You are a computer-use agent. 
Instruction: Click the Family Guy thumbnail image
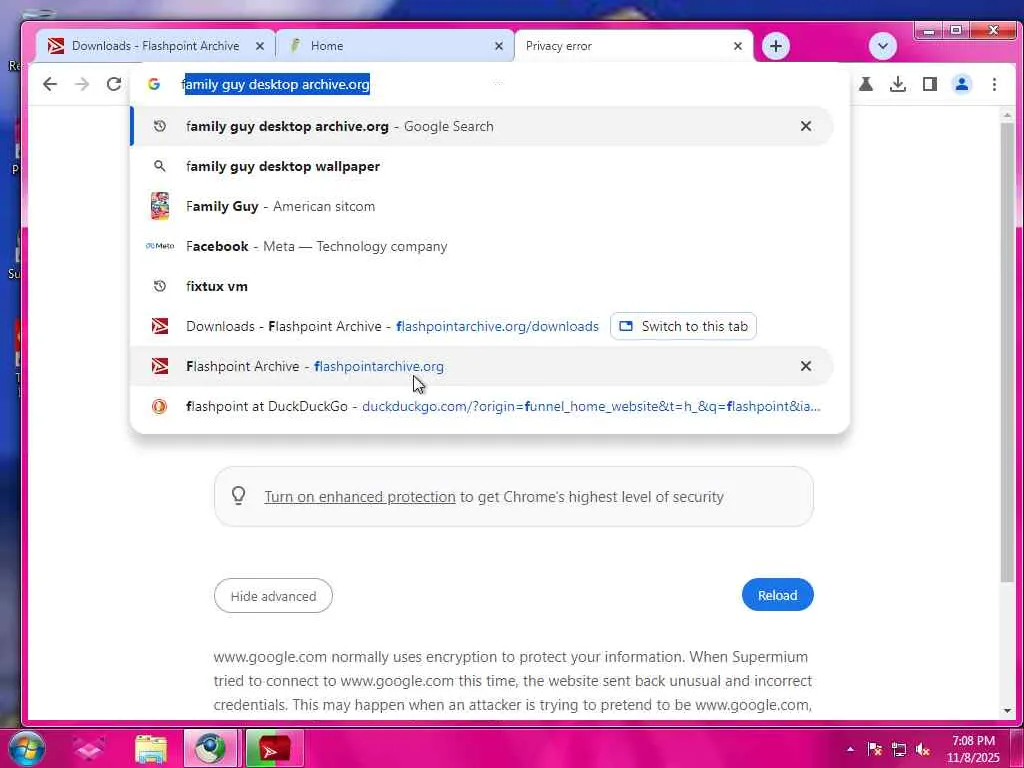tap(160, 206)
